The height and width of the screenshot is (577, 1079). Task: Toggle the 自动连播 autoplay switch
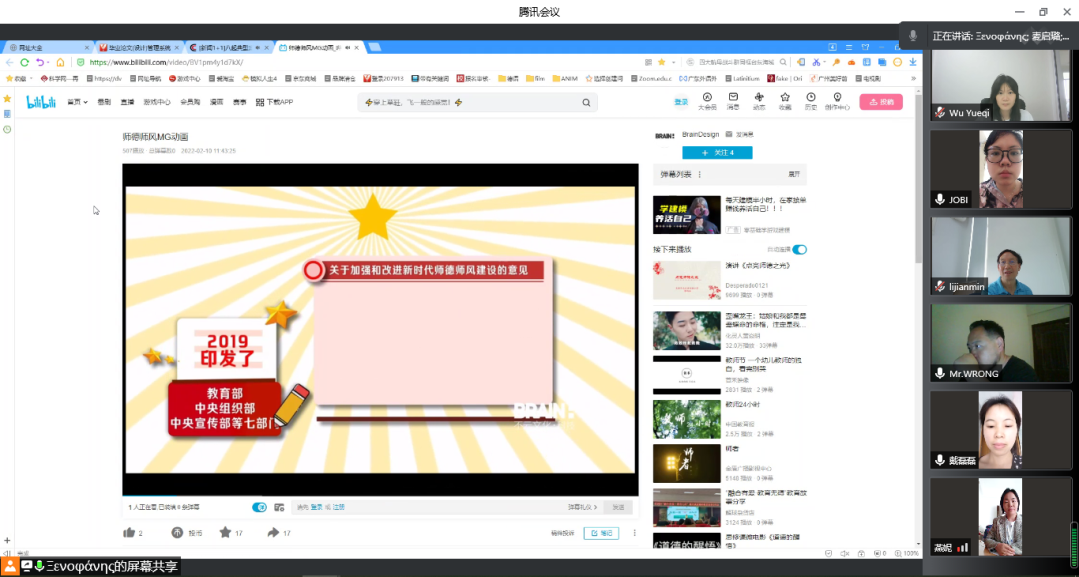coord(800,249)
